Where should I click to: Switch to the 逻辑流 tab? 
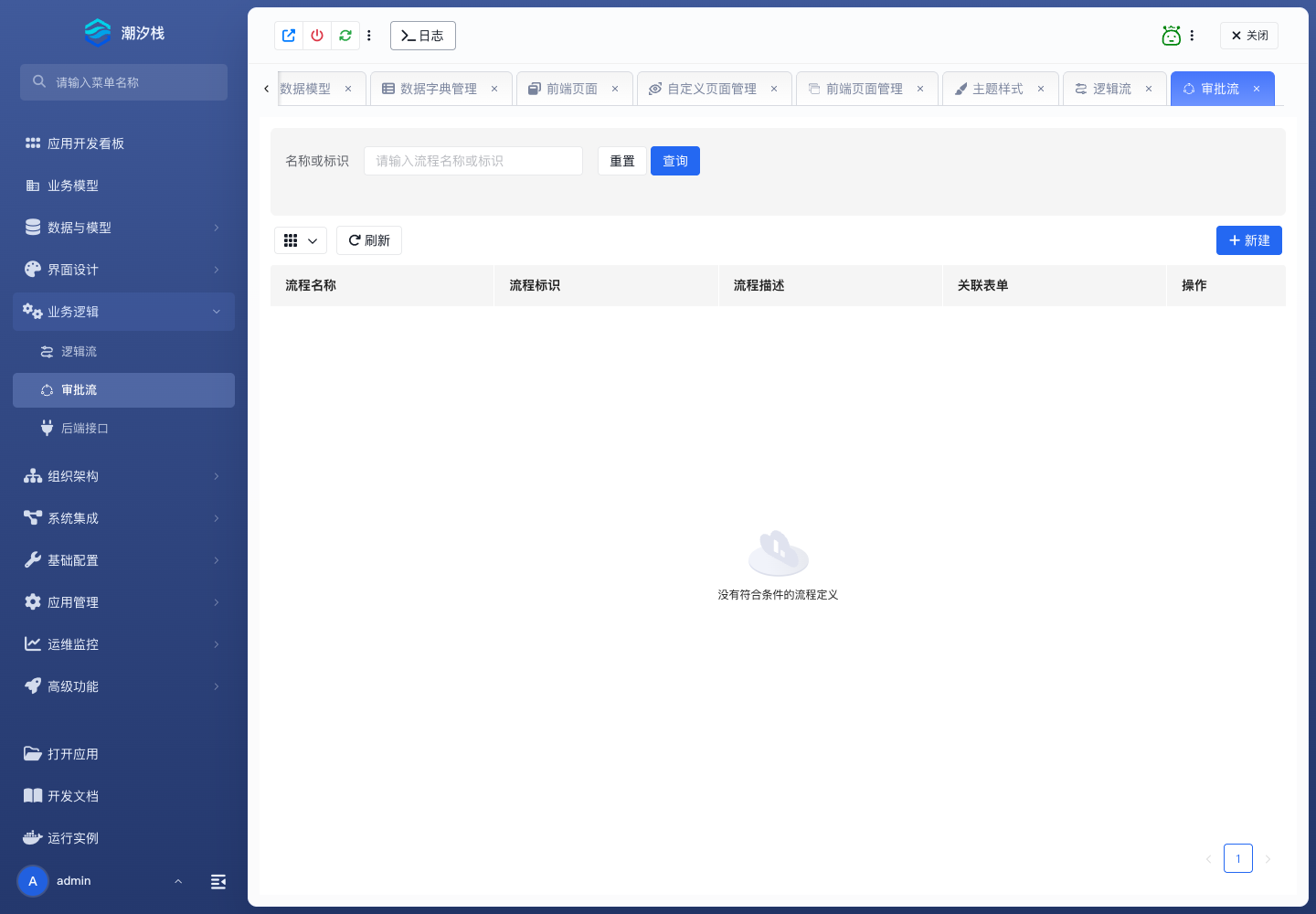1111,89
